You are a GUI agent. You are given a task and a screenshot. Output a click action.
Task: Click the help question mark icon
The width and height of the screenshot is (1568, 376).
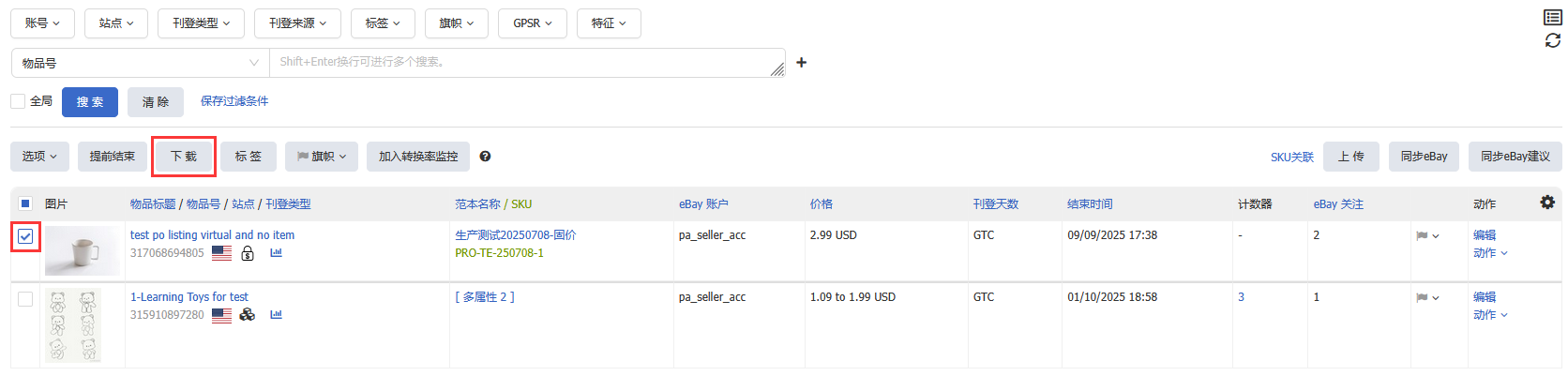click(x=485, y=157)
